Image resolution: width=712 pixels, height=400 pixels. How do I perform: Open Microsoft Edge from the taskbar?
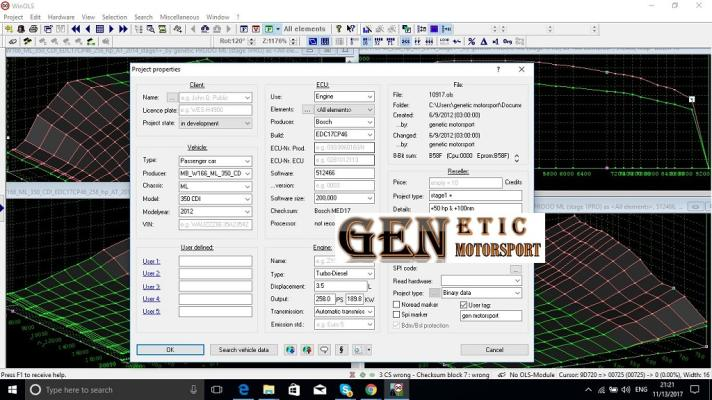tap(243, 389)
